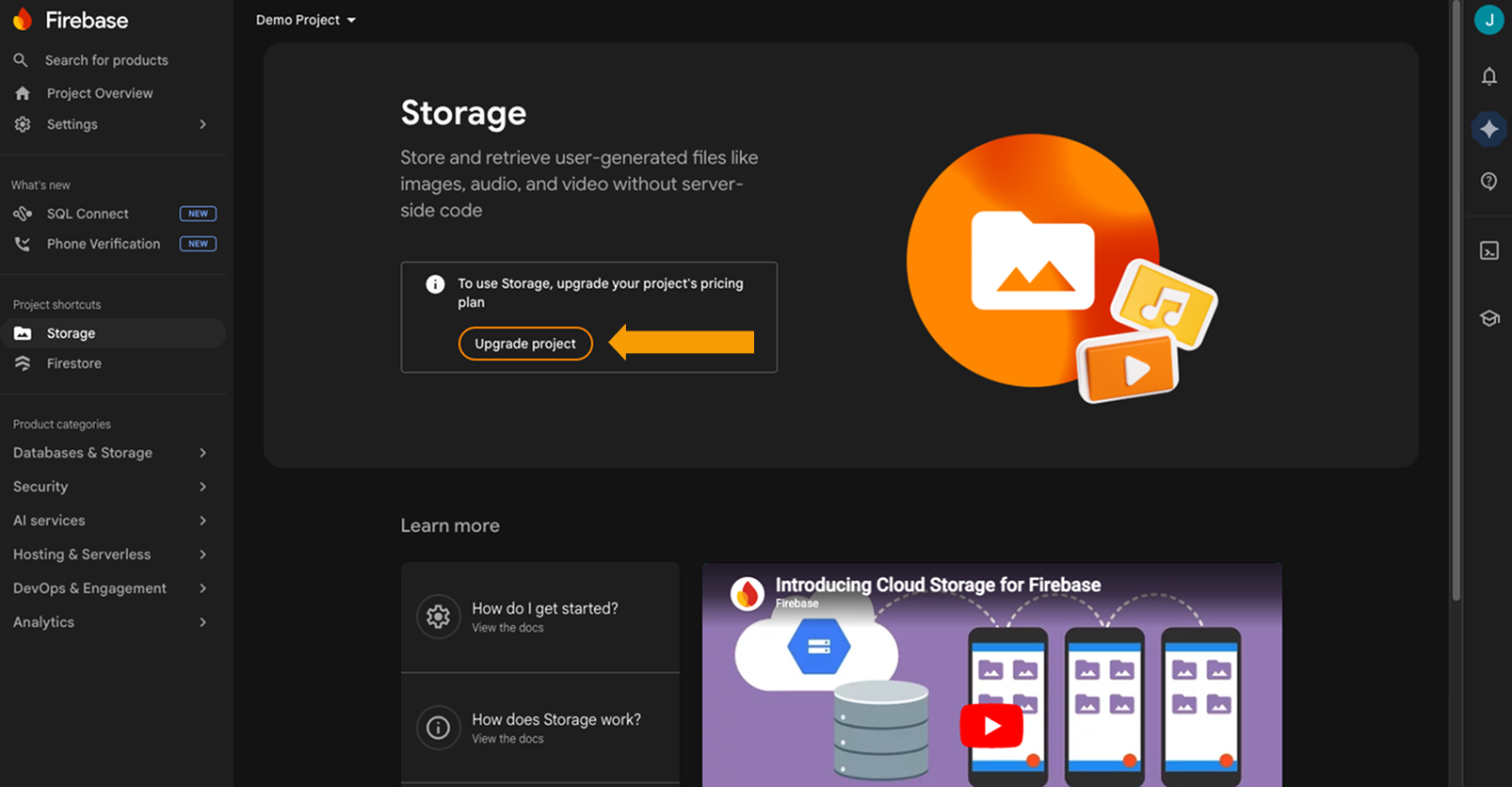The width and height of the screenshot is (1512, 787).
Task: Click the Firestore icon in sidebar
Action: (x=23, y=363)
